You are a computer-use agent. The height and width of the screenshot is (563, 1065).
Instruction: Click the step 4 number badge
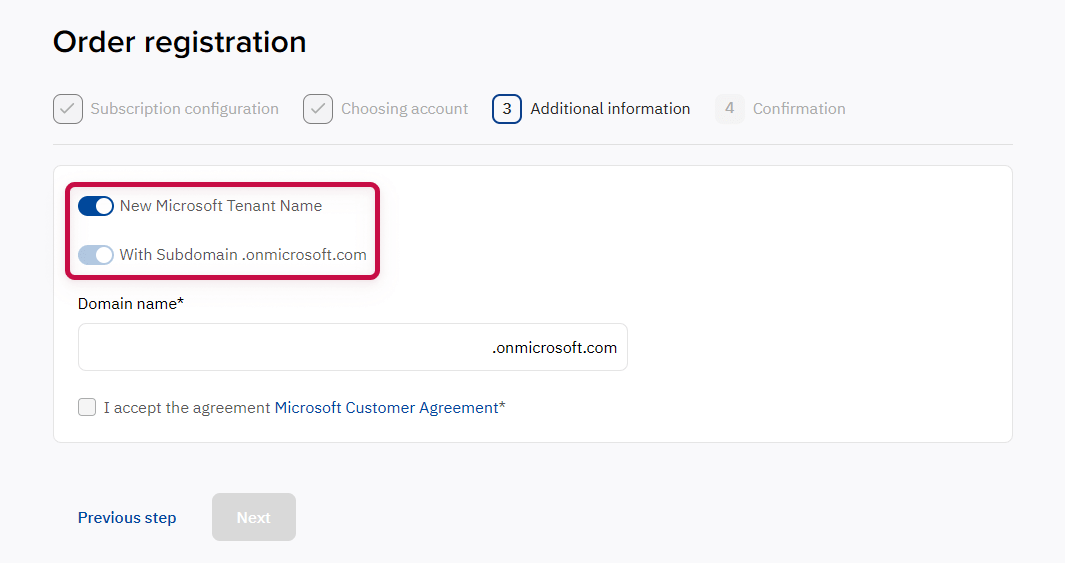pos(729,109)
